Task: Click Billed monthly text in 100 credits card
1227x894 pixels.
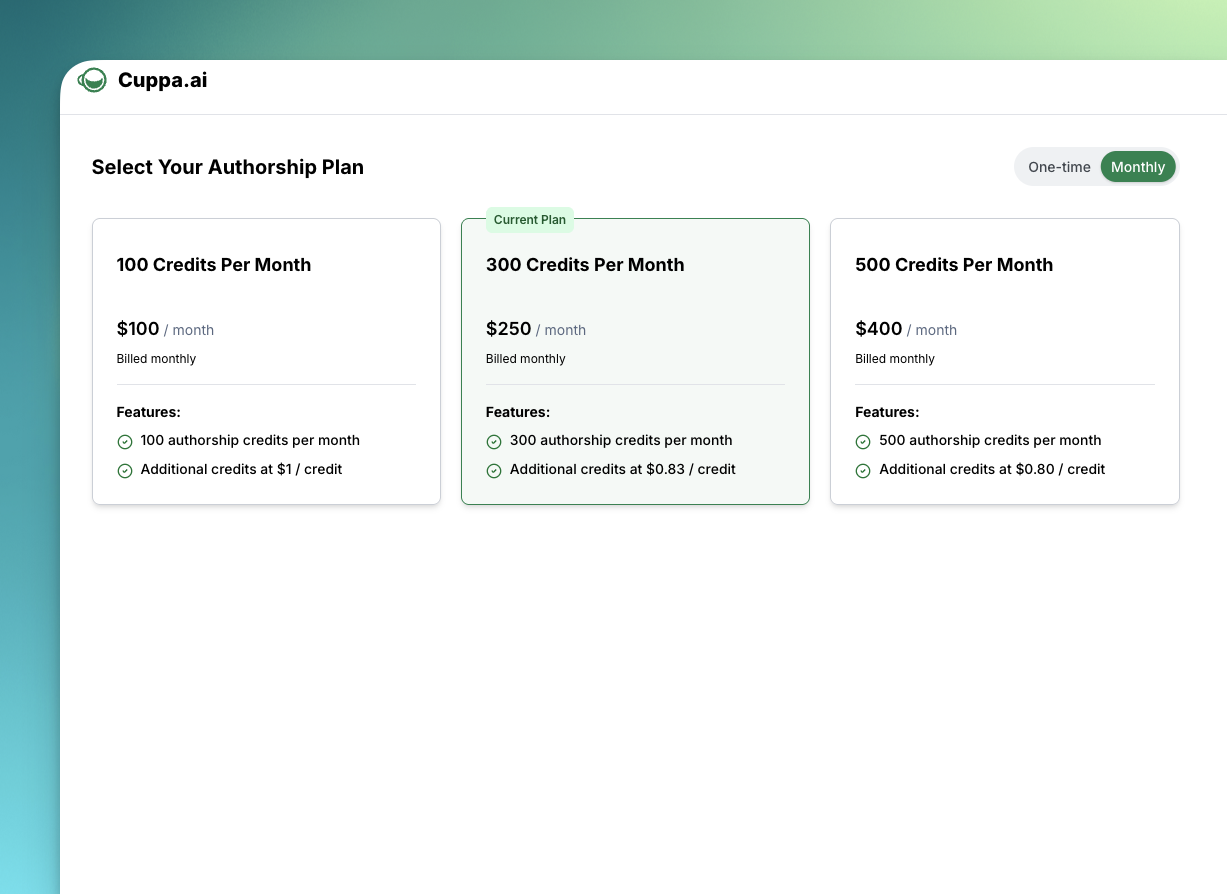Action: click(156, 359)
